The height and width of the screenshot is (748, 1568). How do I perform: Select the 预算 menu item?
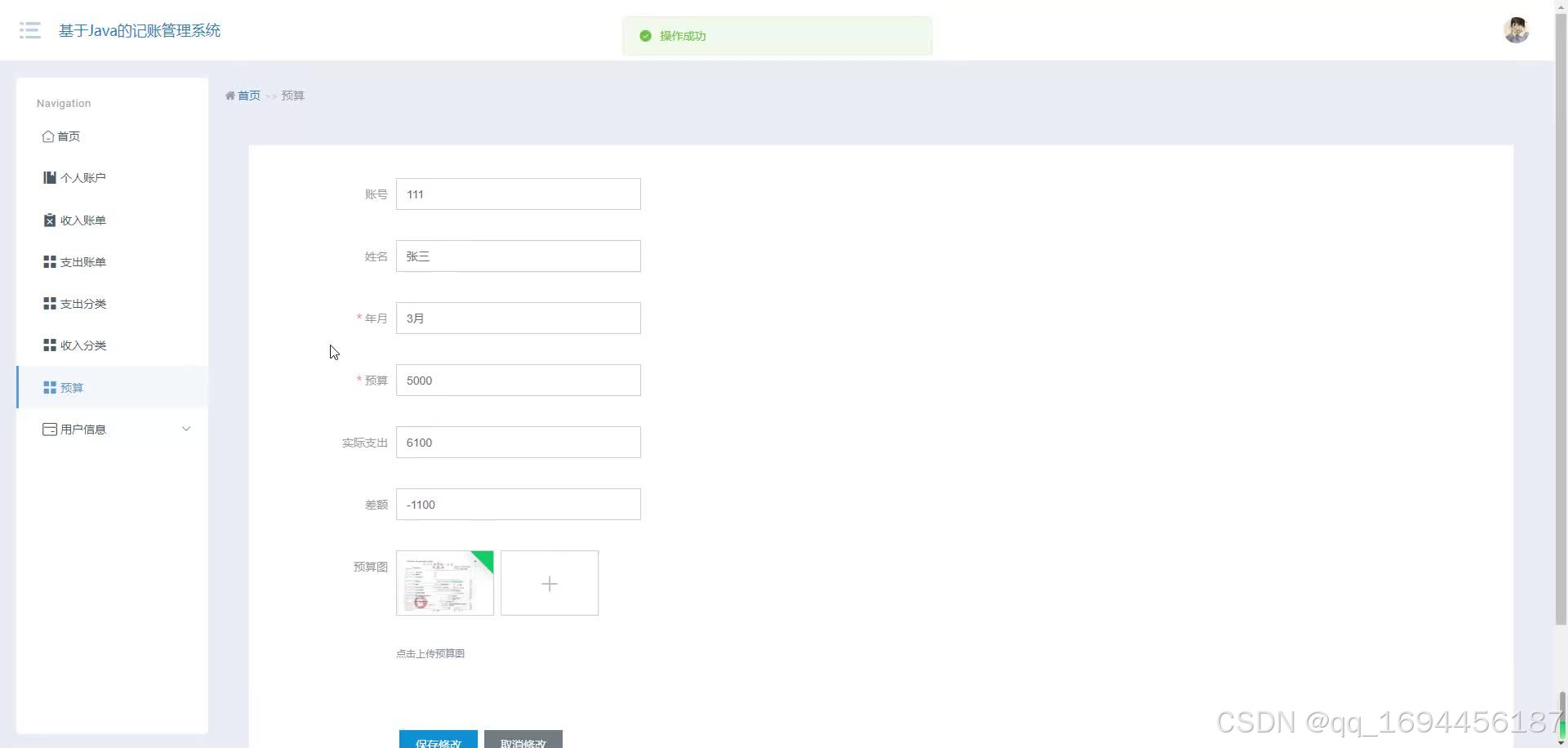[x=112, y=388]
